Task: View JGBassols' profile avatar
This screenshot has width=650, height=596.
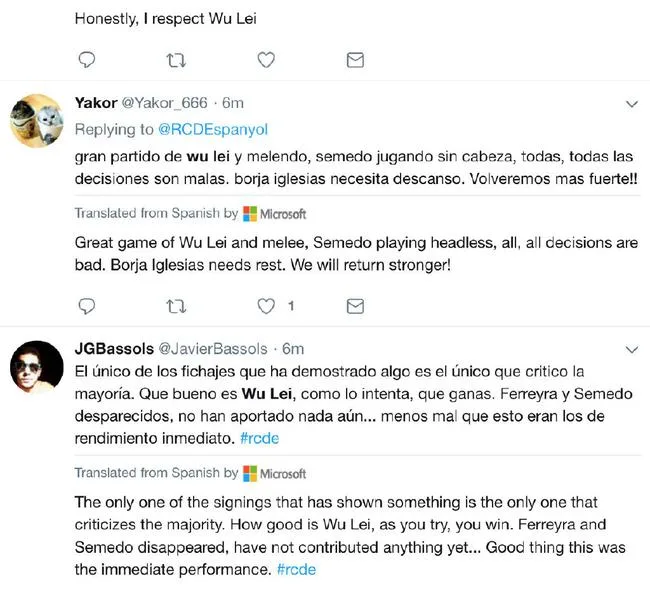Action: tap(37, 367)
